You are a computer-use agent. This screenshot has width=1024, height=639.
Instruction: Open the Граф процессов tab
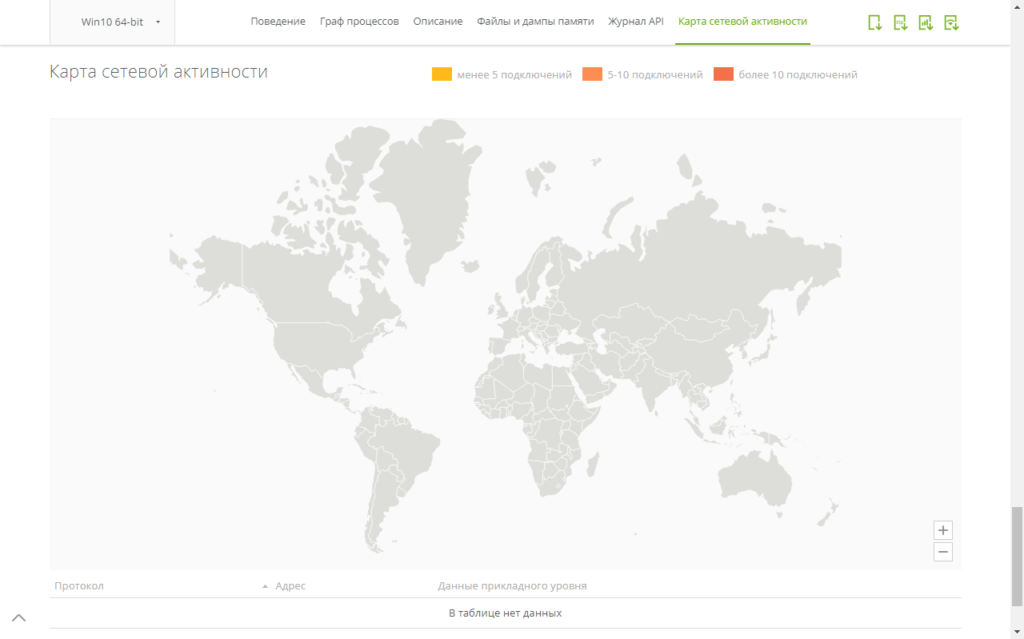click(x=359, y=21)
